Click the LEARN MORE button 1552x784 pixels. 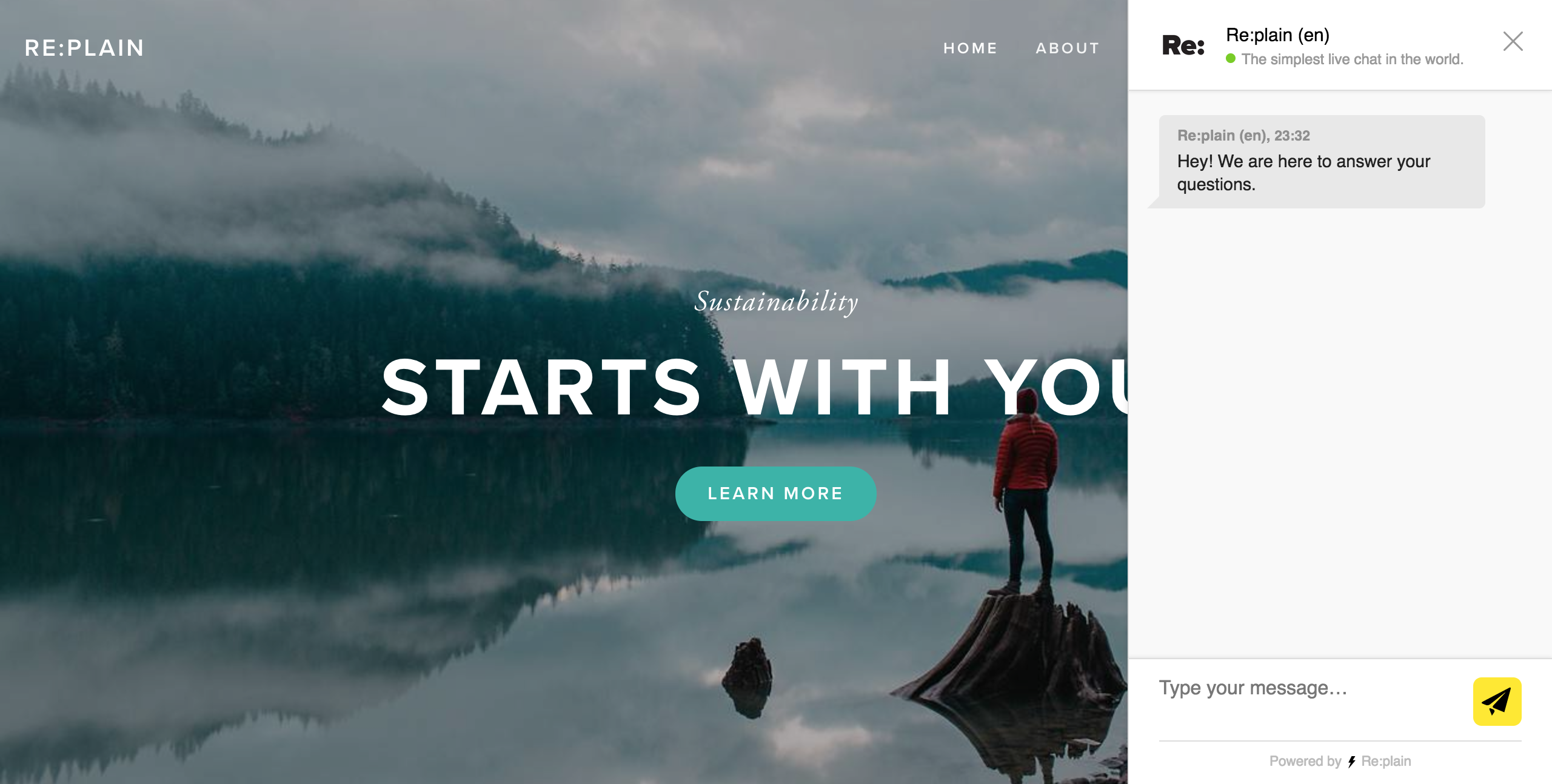[x=775, y=493]
